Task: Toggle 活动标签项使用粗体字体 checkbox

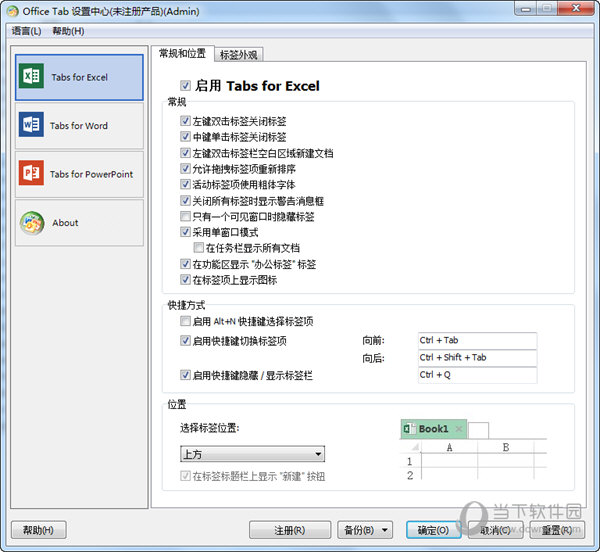Action: (185, 184)
